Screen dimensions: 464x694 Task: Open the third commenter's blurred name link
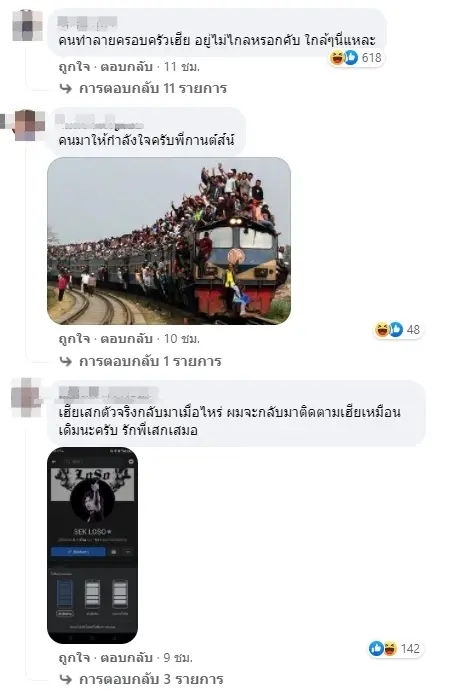(109, 393)
